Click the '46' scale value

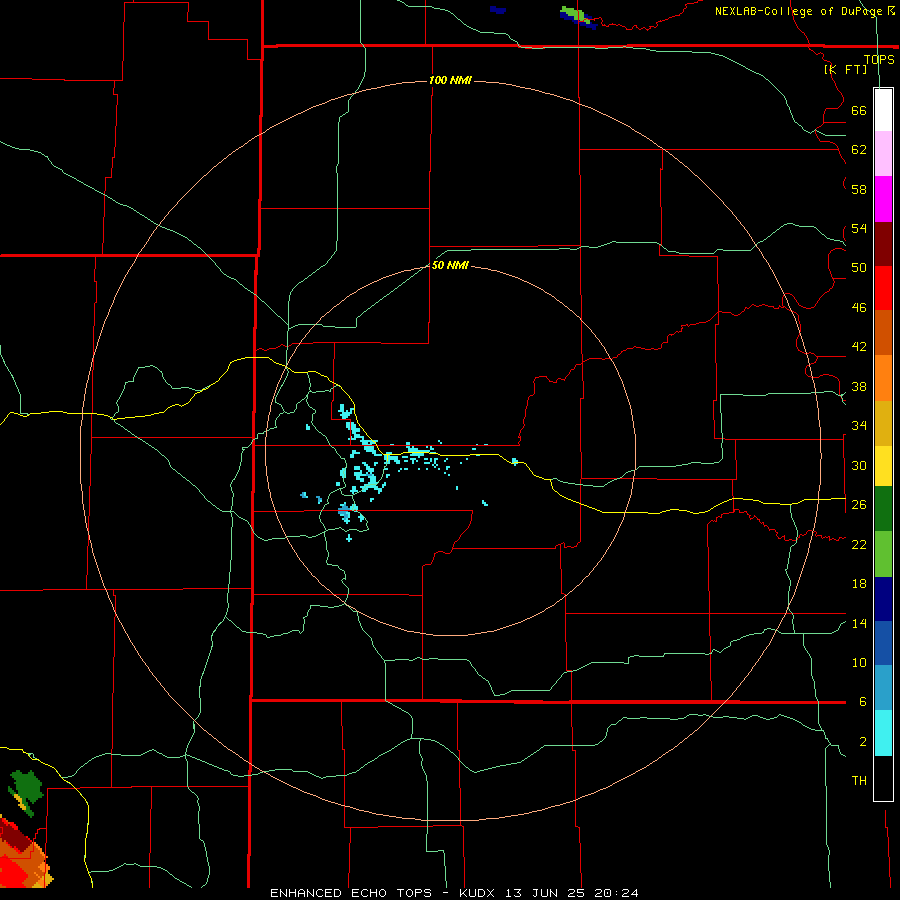click(x=859, y=307)
